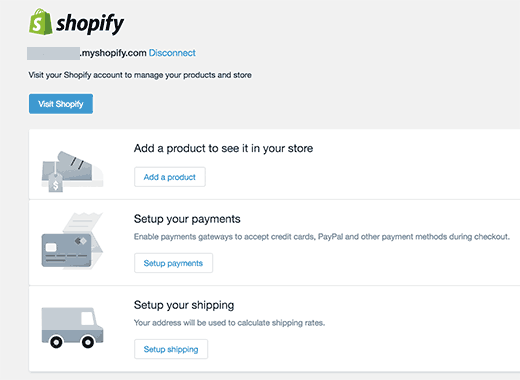Click the delivery truck illustration
Viewport: 520px width, 380px height.
pos(72,327)
